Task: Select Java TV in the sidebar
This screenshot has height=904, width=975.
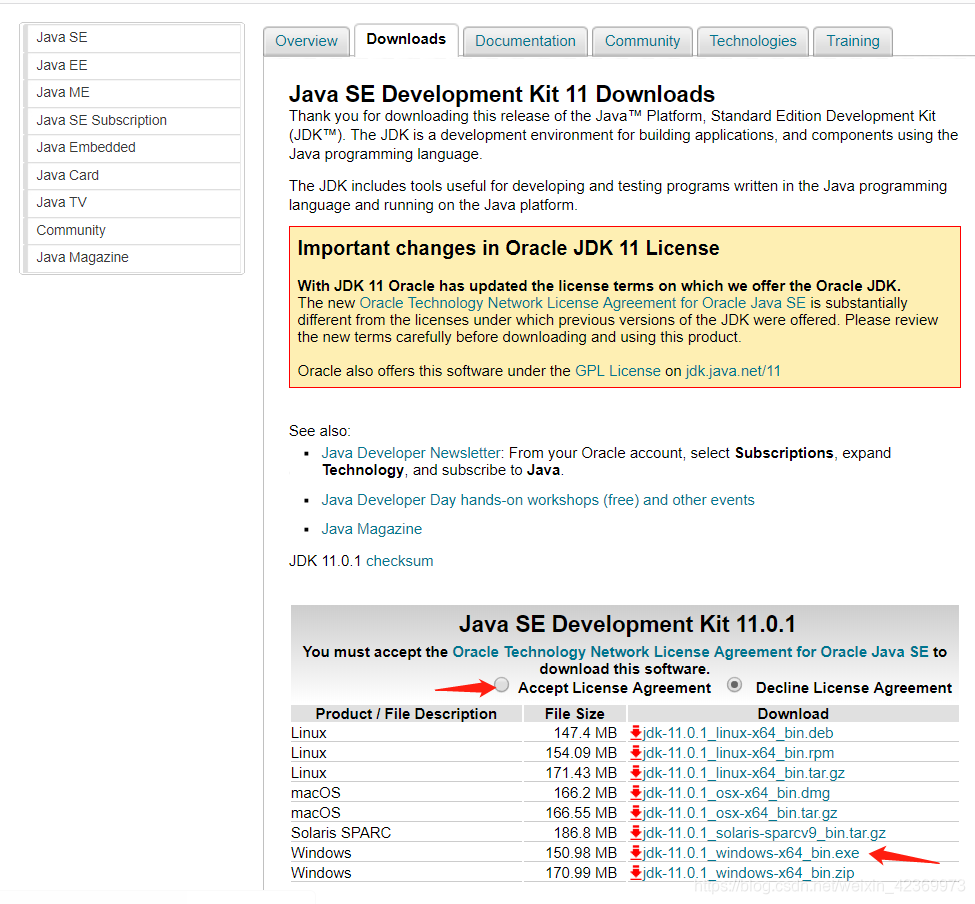Action: [x=132, y=203]
